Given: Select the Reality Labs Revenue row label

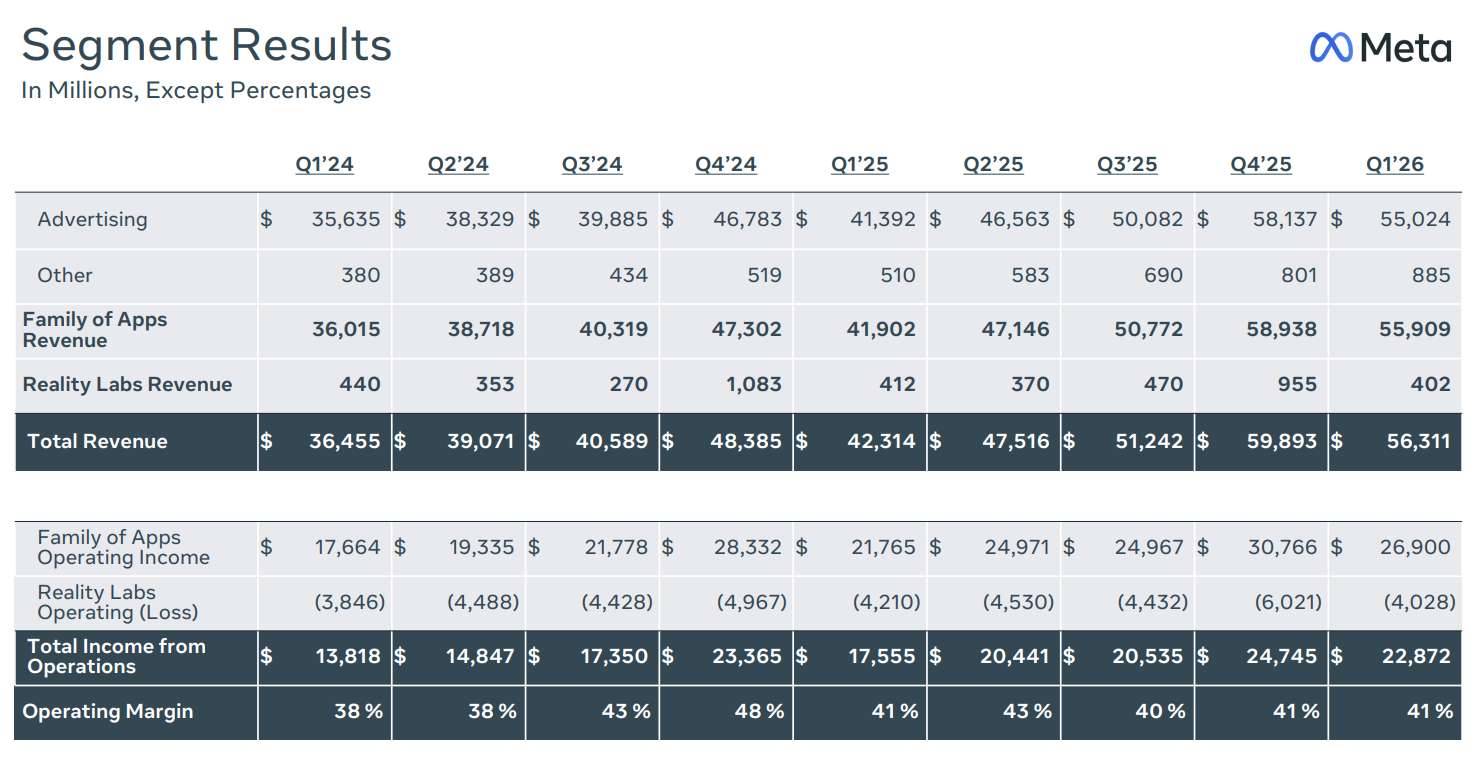Looking at the screenshot, I should pyautogui.click(x=127, y=384).
